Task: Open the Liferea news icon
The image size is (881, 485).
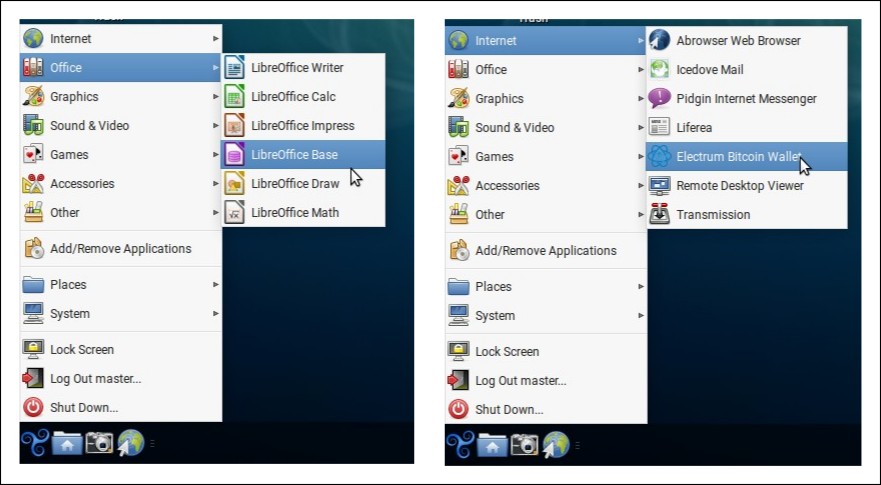Action: click(x=659, y=128)
